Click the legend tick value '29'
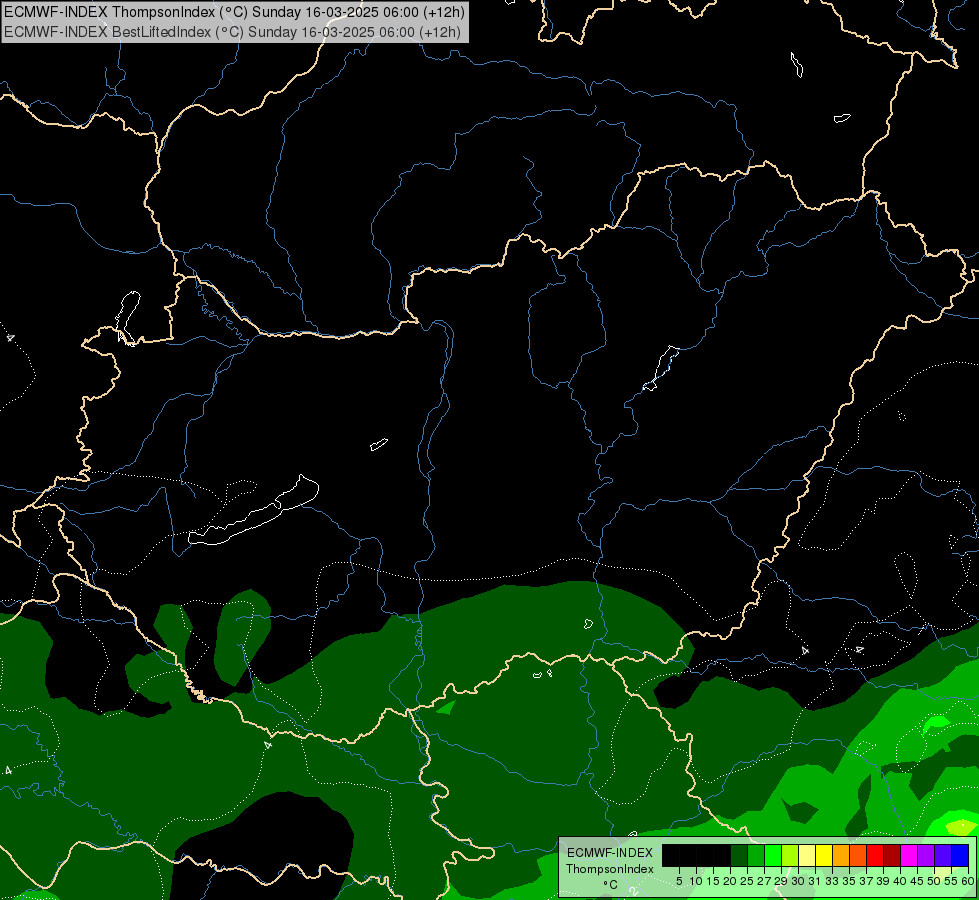The image size is (979, 900). 781,881
